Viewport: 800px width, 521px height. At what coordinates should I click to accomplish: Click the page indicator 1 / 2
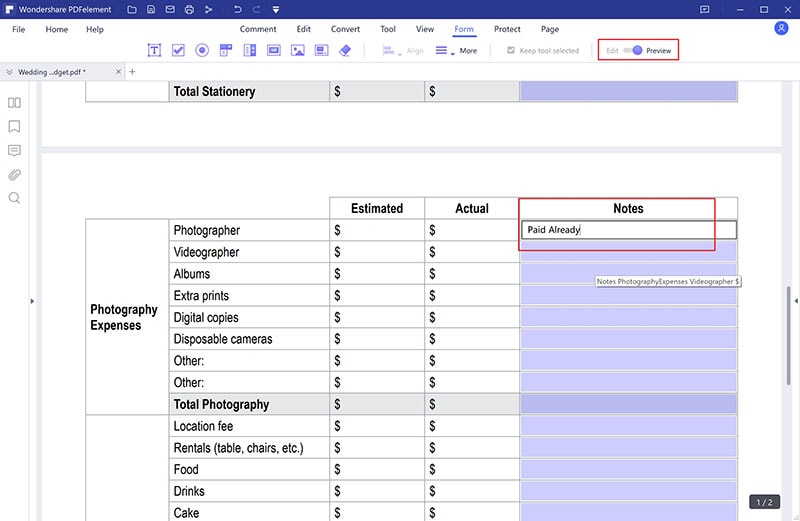click(764, 502)
